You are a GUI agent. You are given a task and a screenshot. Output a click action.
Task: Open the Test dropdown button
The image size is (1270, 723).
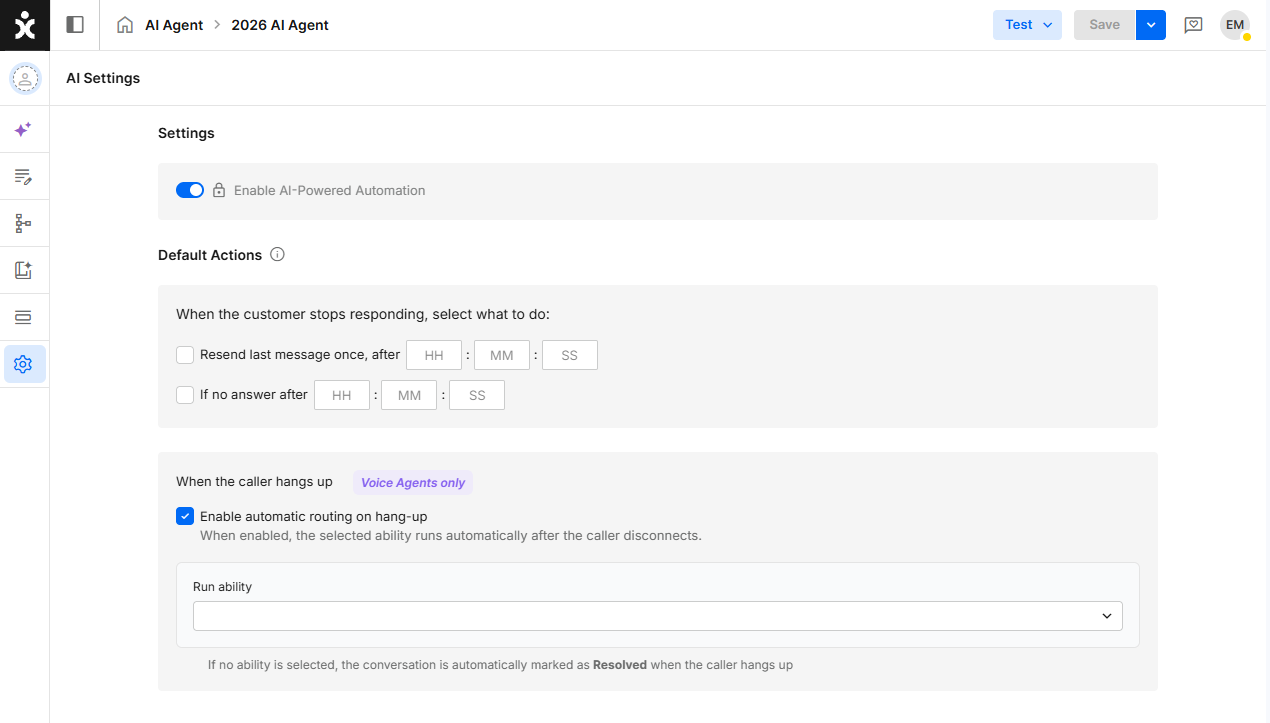point(1027,25)
